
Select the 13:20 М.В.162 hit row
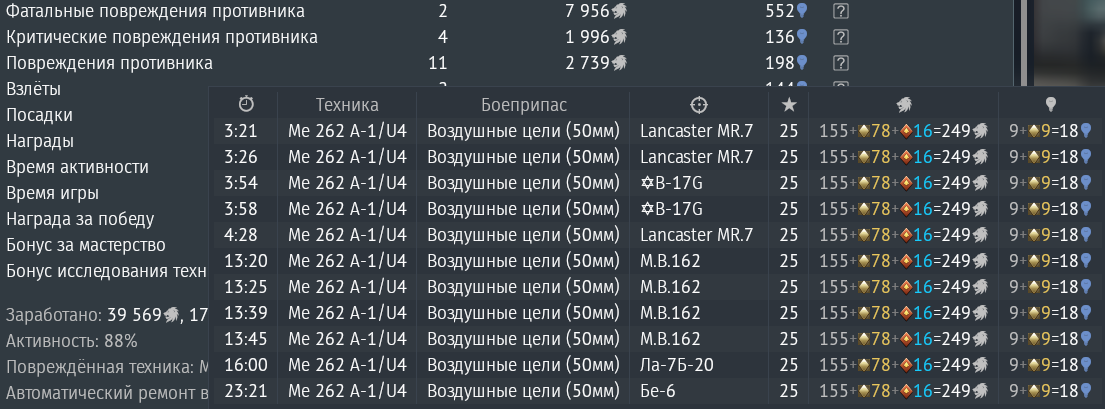[656, 261]
